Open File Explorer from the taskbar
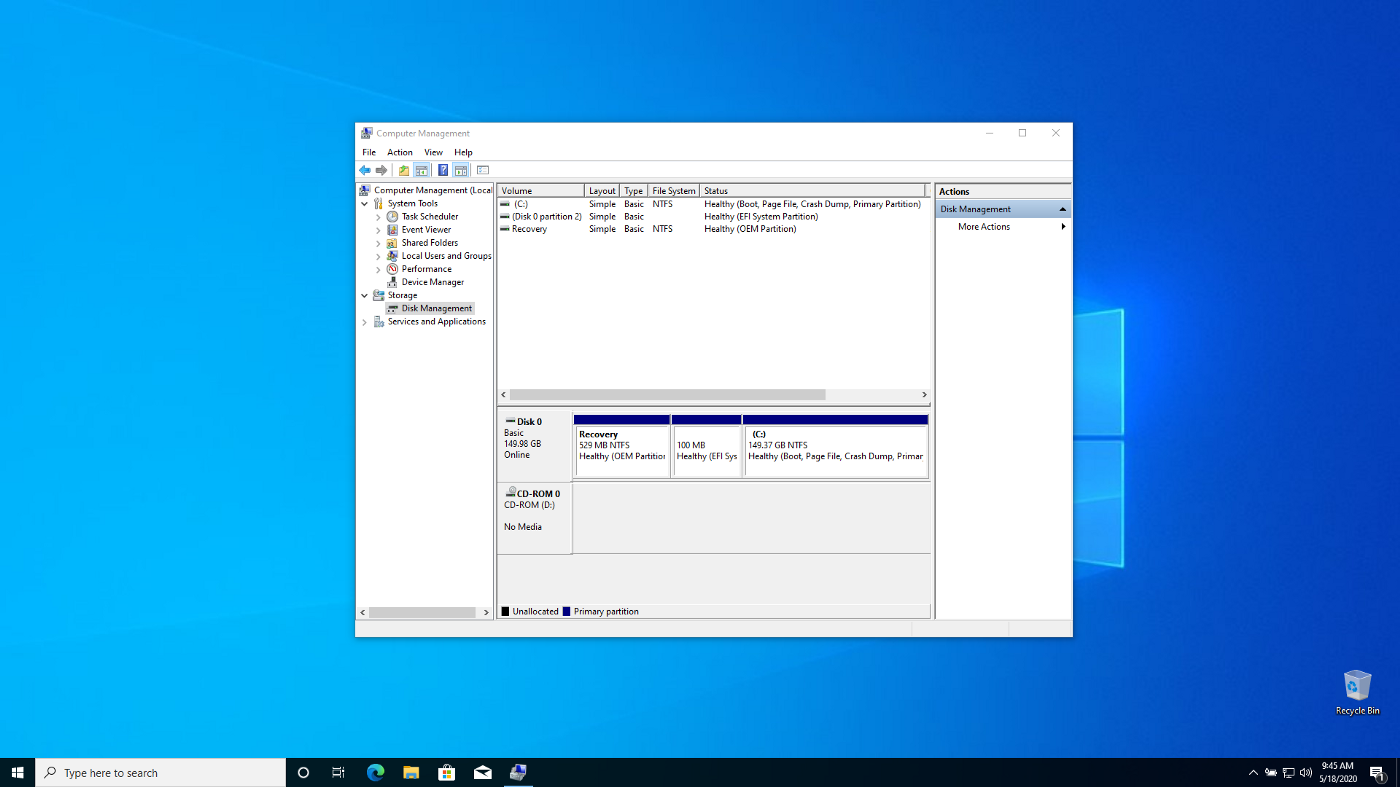The width and height of the screenshot is (1400, 787). point(411,772)
